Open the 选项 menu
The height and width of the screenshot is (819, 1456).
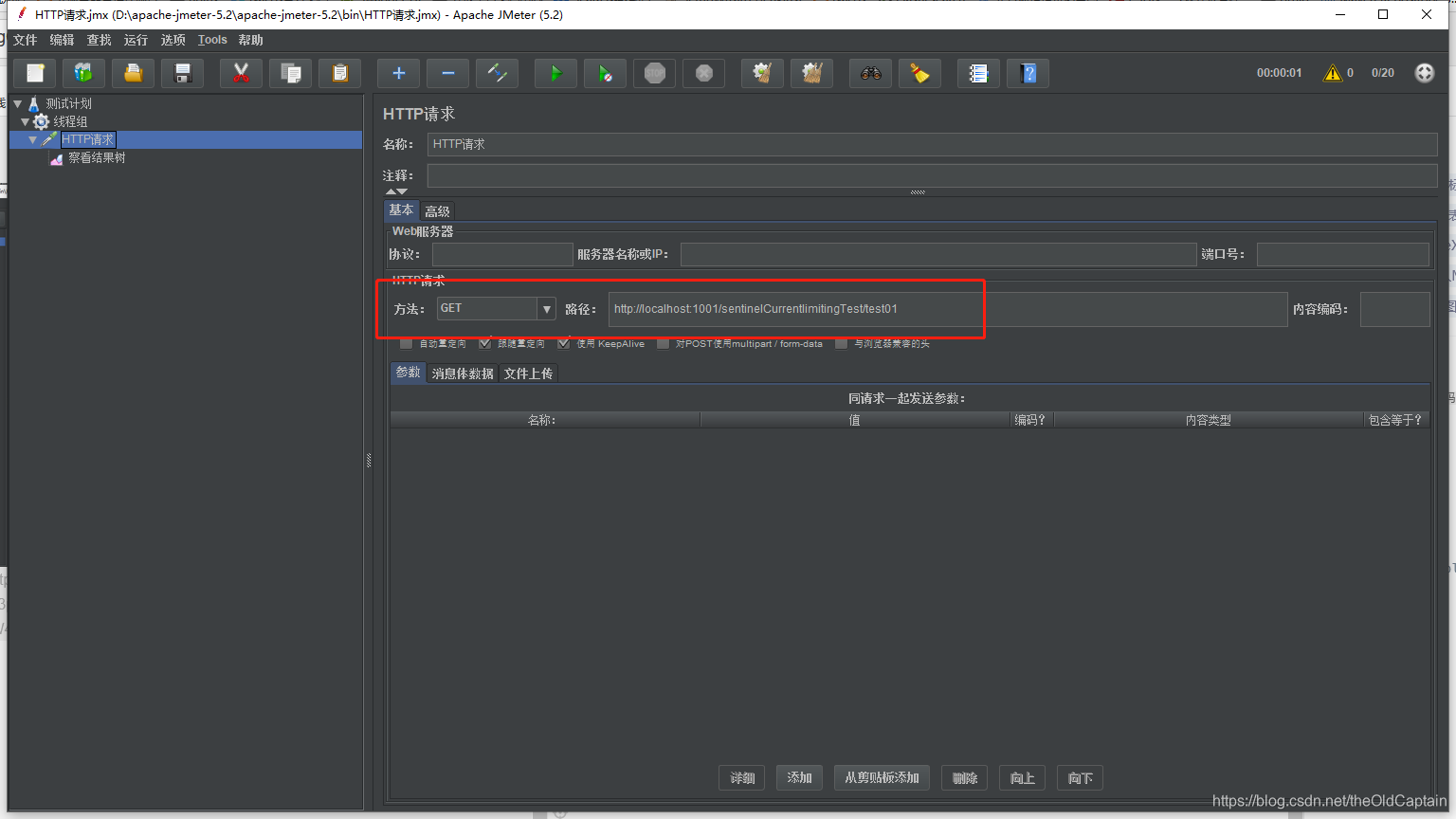click(173, 40)
